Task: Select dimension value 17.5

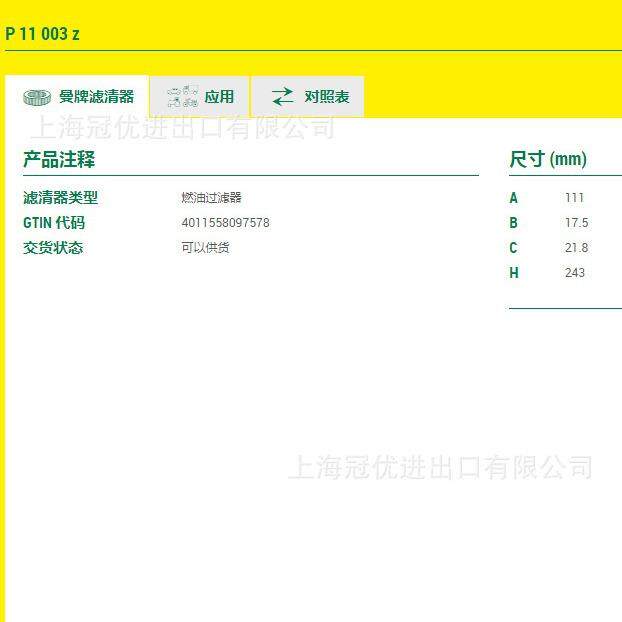Action: coord(577,223)
